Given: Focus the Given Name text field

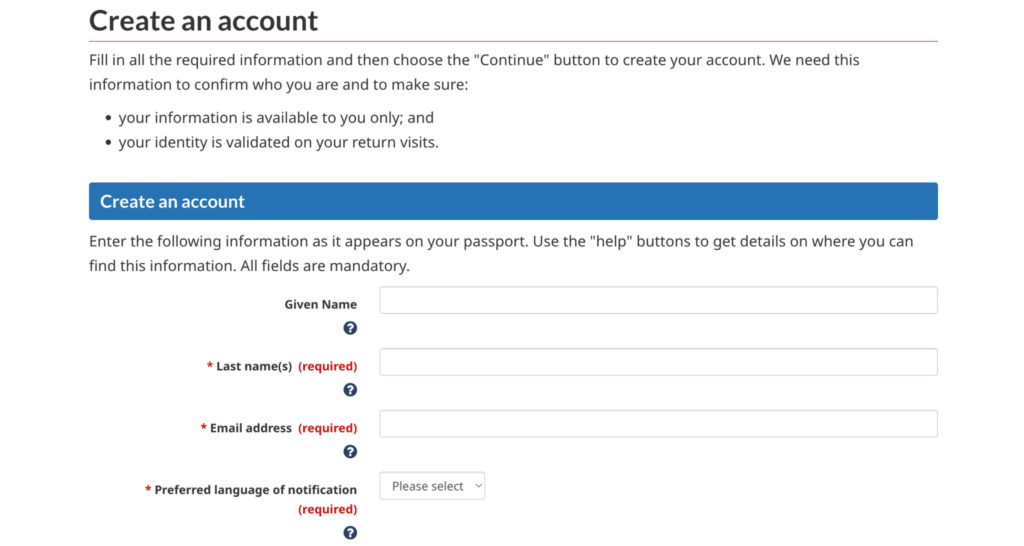Looking at the screenshot, I should click(x=658, y=300).
